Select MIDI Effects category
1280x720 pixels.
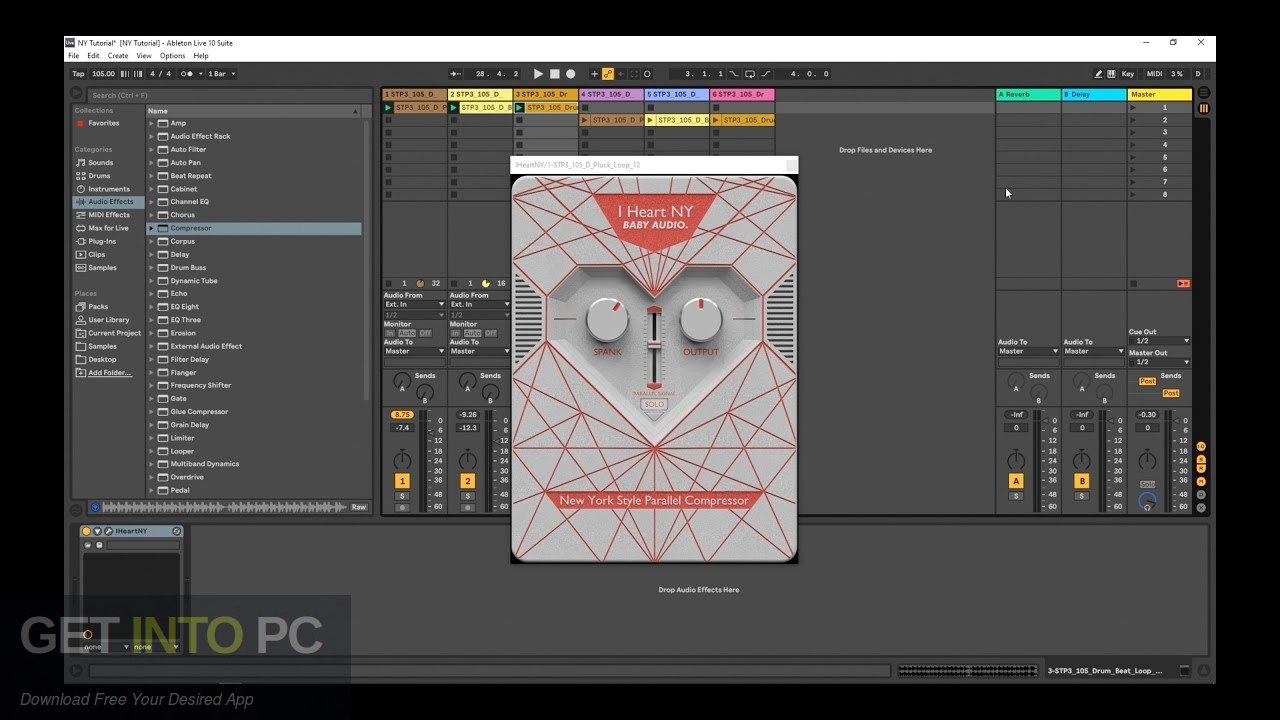pyautogui.click(x=108, y=215)
